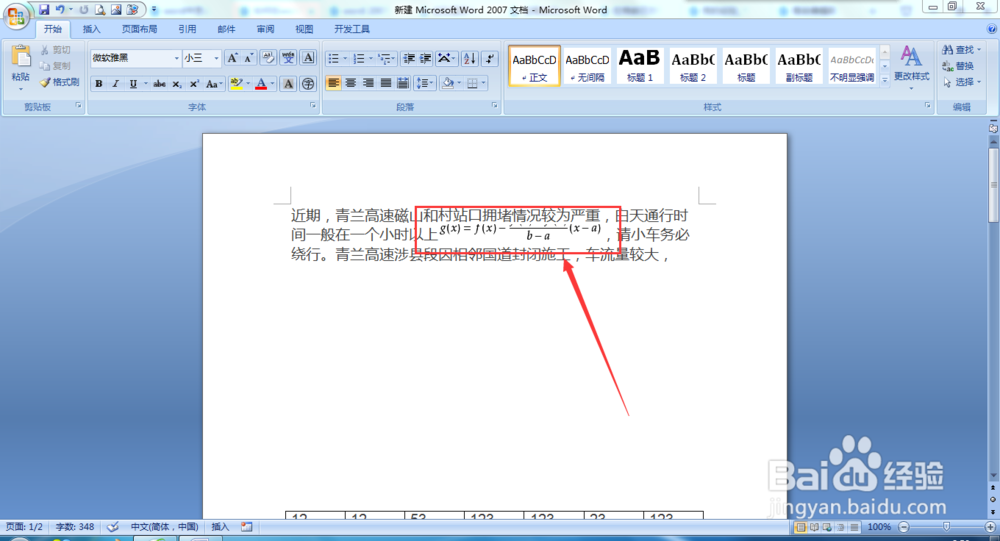The width and height of the screenshot is (1000, 541).
Task: Click the Office button
Action: click(x=16, y=15)
